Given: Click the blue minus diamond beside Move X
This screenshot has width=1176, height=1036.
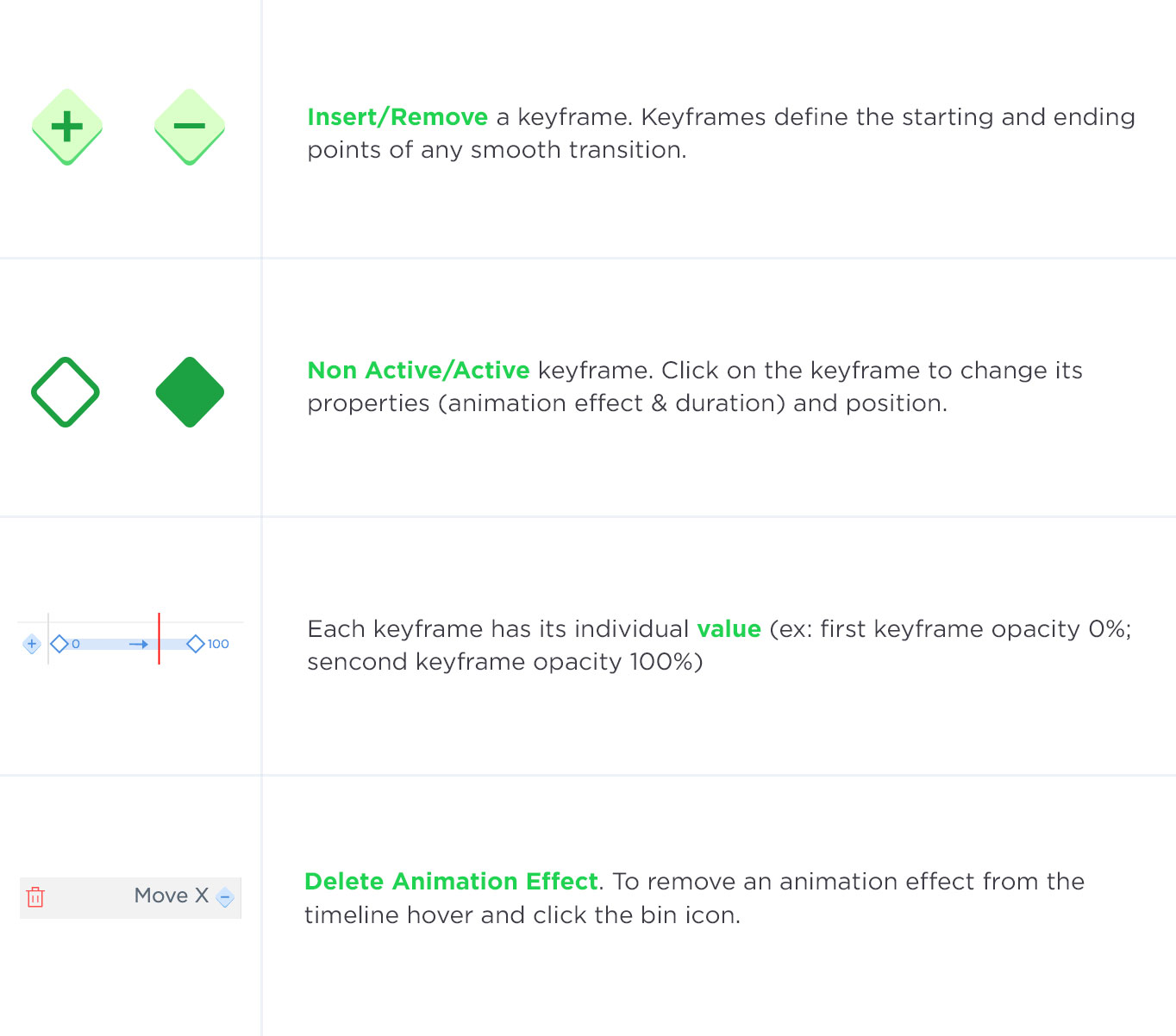Looking at the screenshot, I should click(x=225, y=897).
